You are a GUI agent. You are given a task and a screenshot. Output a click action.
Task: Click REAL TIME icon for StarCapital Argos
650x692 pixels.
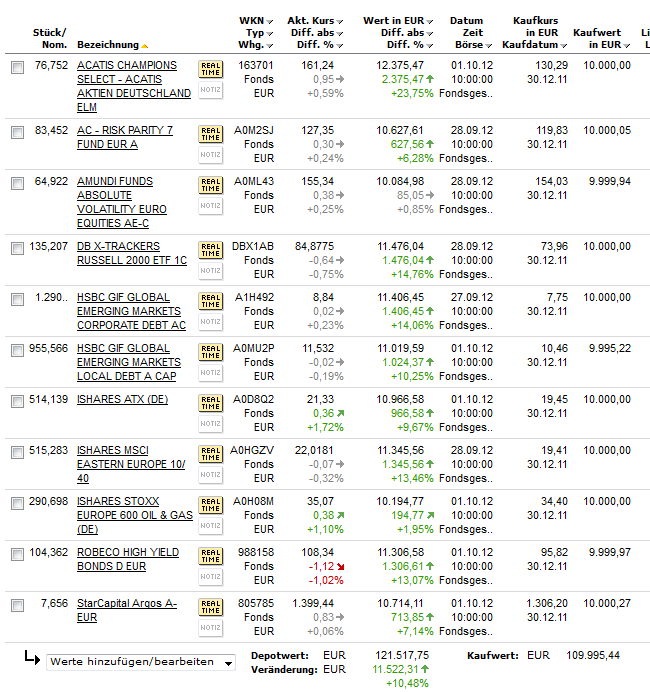210,607
